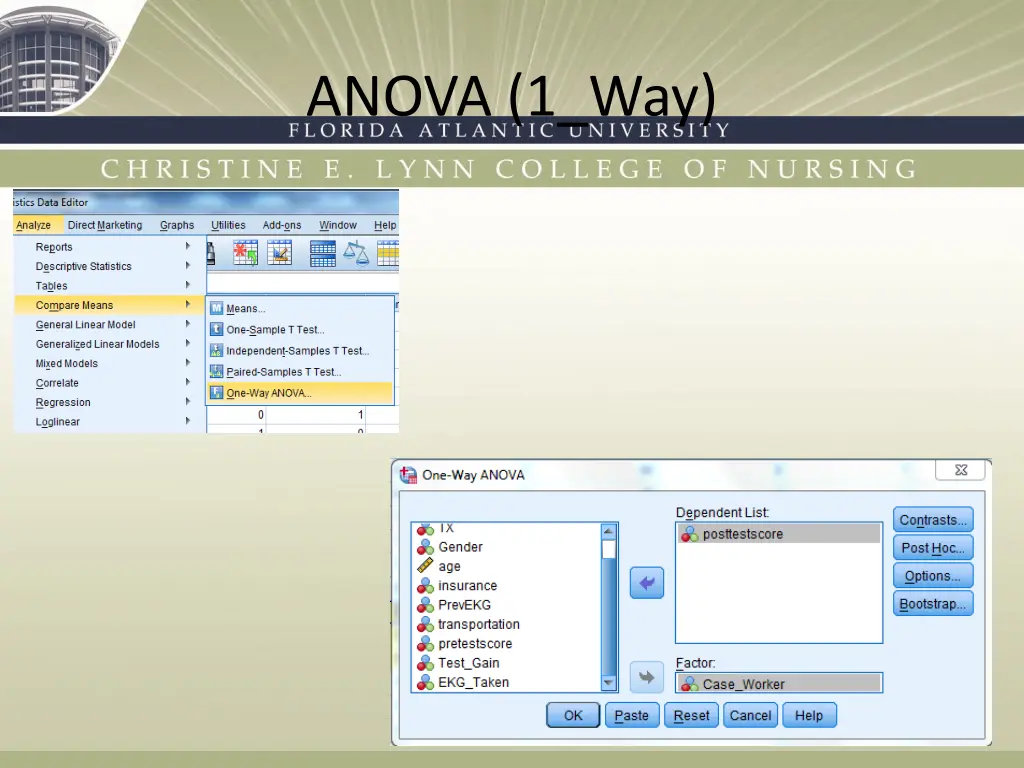
Task: Select the Test_Gain variable
Action: pos(505,663)
